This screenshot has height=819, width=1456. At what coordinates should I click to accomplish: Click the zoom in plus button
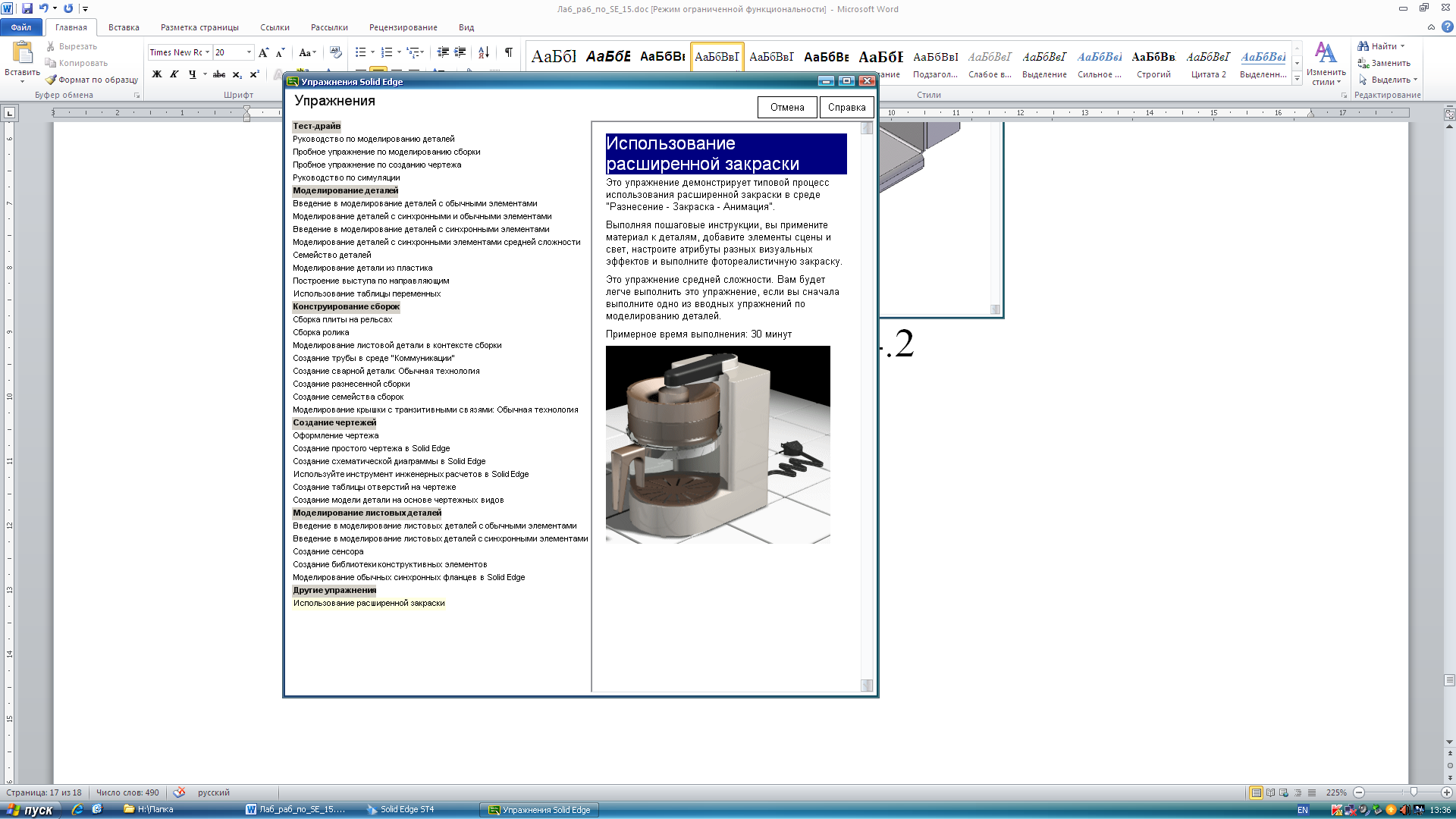(1446, 792)
